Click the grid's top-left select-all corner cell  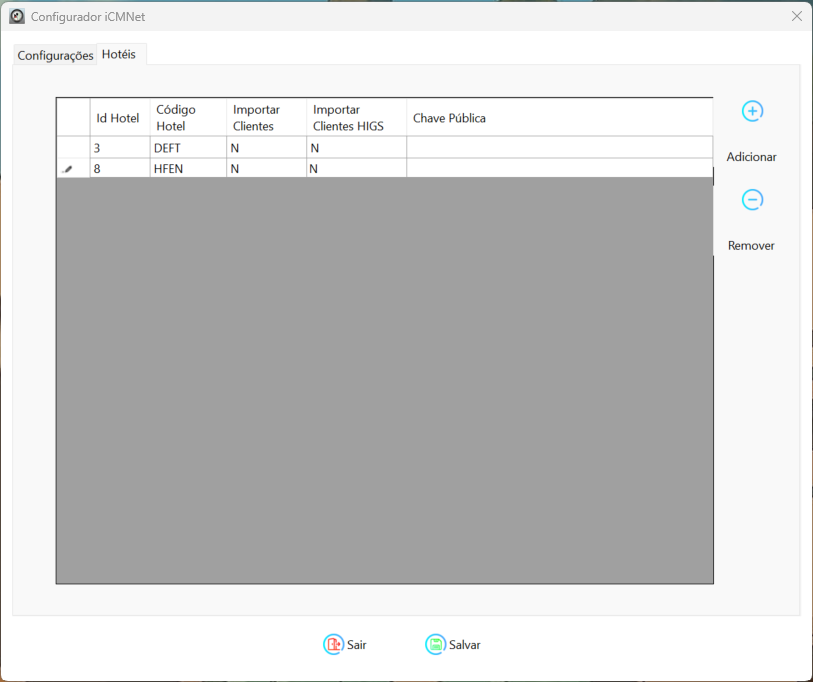pyautogui.click(x=73, y=118)
